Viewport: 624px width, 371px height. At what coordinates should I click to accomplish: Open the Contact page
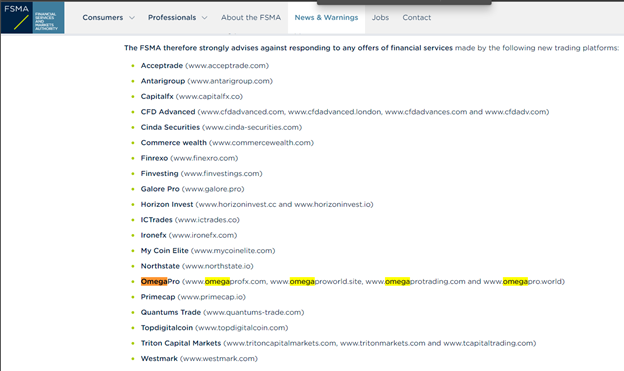click(x=416, y=18)
